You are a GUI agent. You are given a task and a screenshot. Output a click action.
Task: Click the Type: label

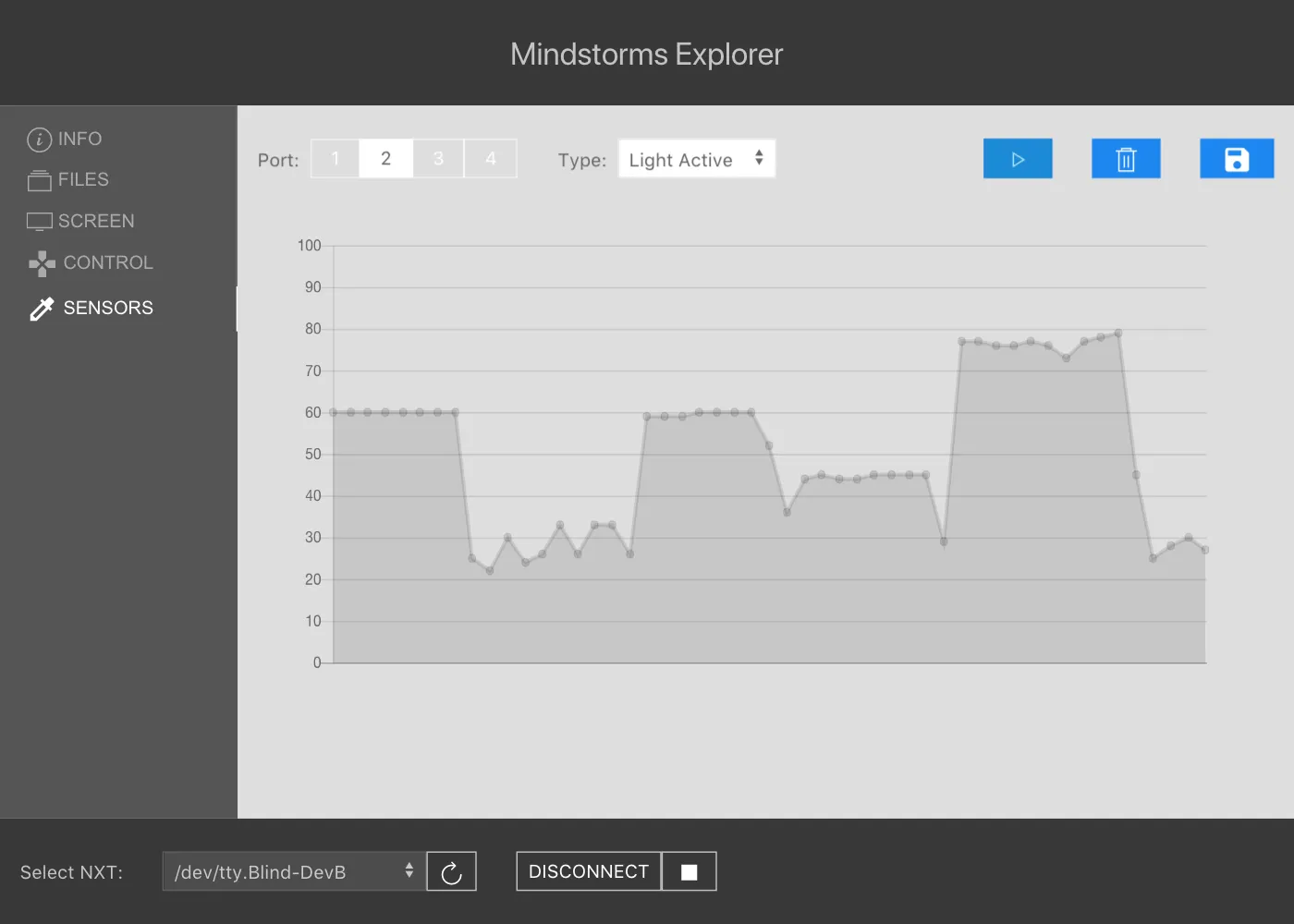coord(582,160)
